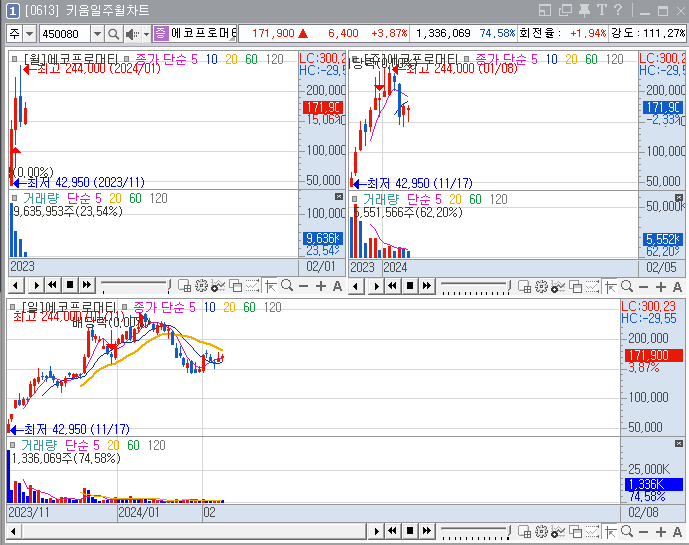
Task: Open weekly chart settings gear icon
Action: coord(541,287)
